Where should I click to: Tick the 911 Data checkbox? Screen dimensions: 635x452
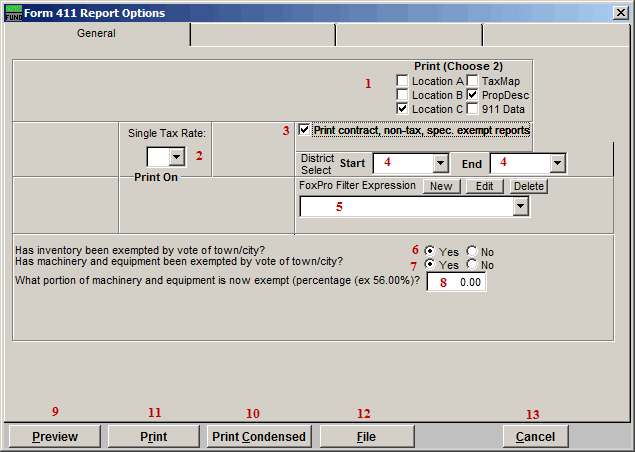point(472,108)
